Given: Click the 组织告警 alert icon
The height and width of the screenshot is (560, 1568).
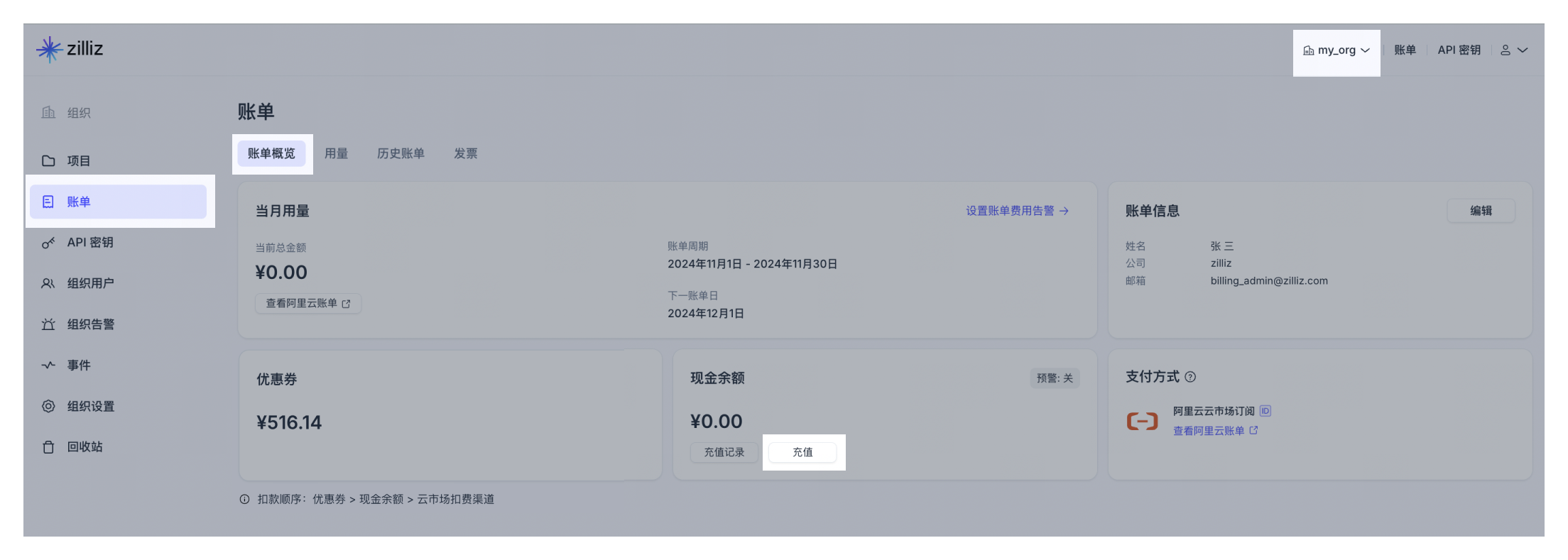Looking at the screenshot, I should point(48,324).
